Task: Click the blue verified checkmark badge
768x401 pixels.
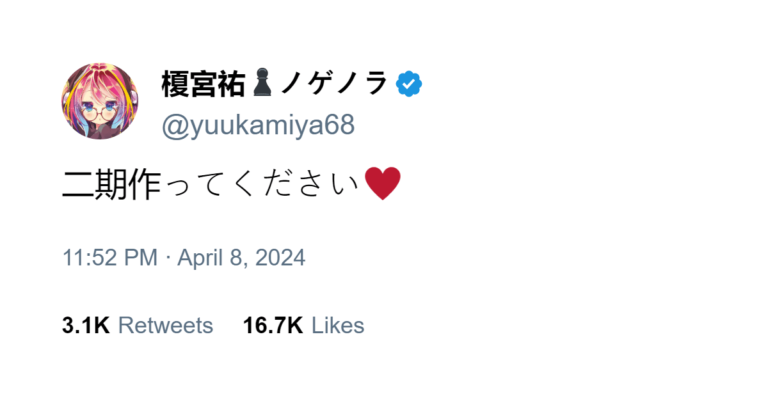Action: click(x=409, y=84)
